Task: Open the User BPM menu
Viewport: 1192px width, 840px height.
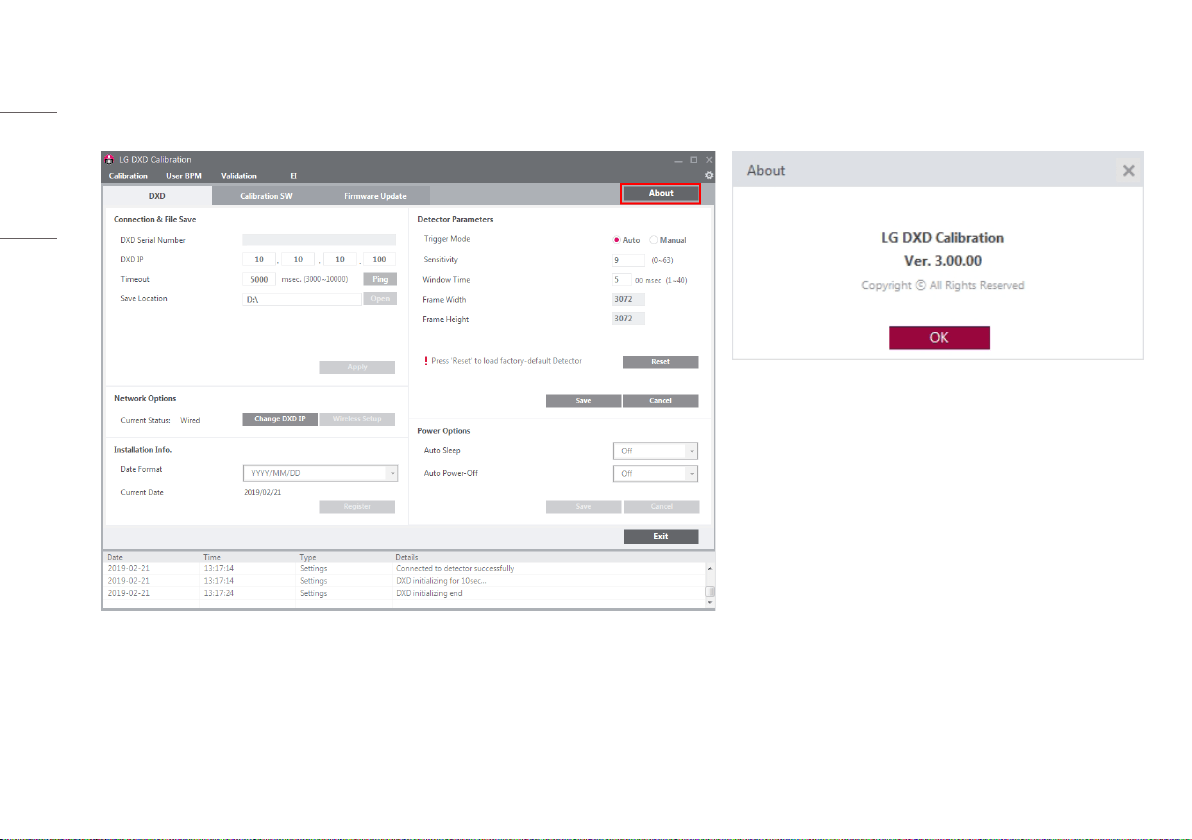Action: 184,176
